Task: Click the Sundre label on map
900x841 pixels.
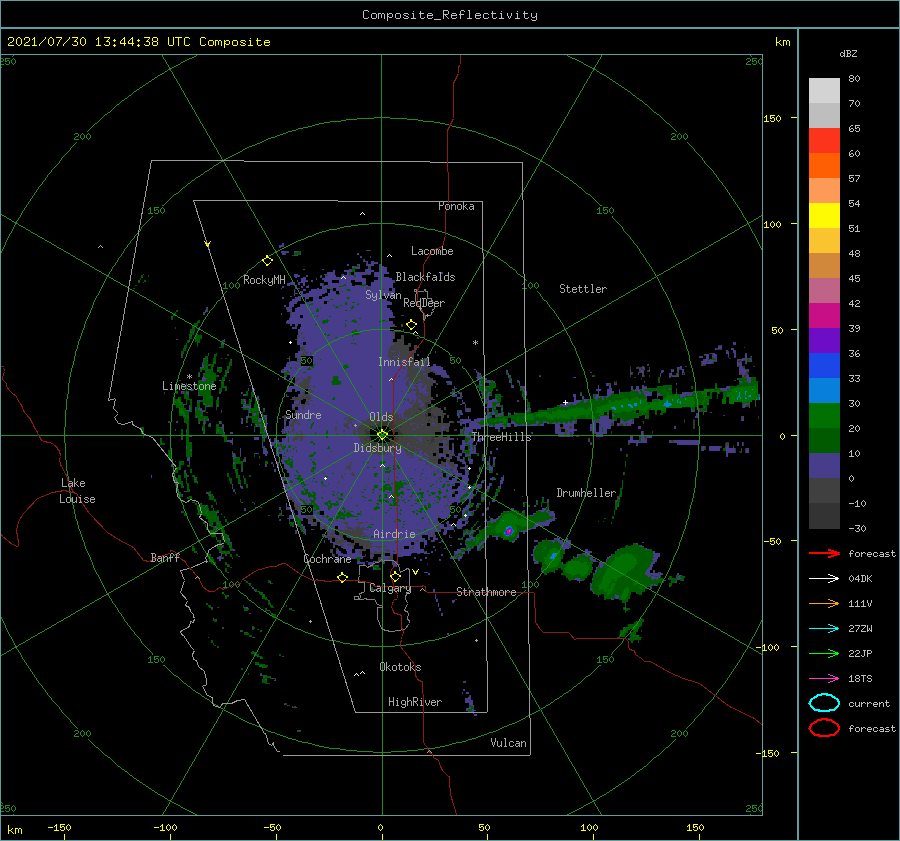Action: [x=303, y=414]
